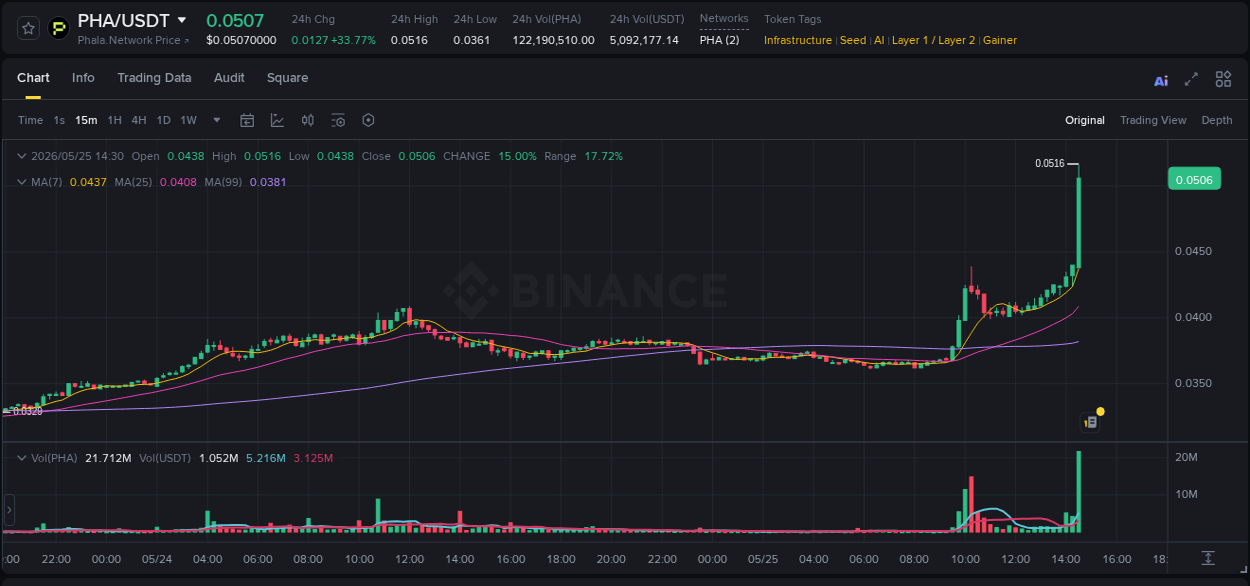Viewport: 1250px width, 586px height.
Task: Click the current price label 0.0506
Action: (x=1194, y=180)
